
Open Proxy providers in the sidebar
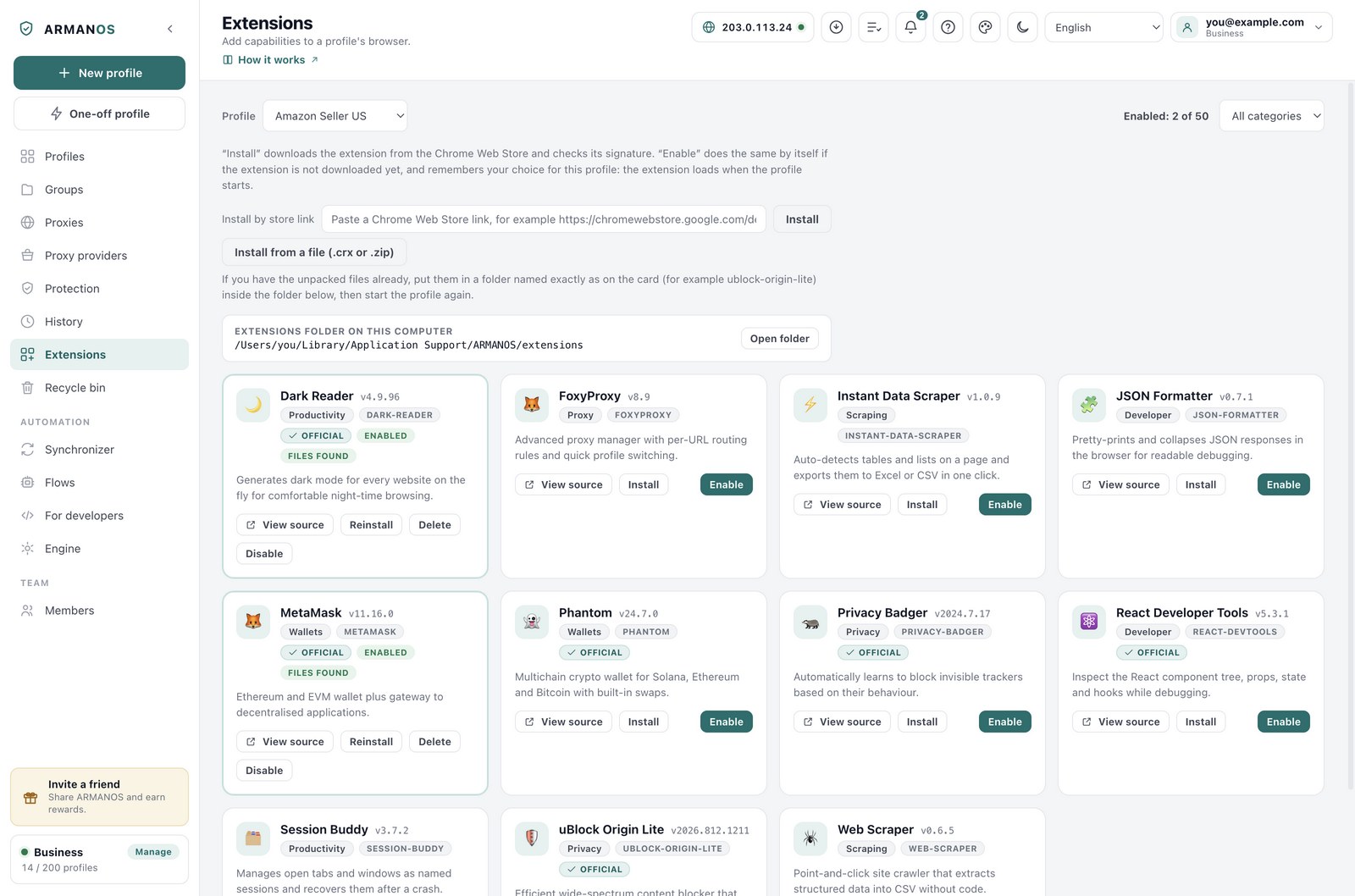[x=99, y=256]
